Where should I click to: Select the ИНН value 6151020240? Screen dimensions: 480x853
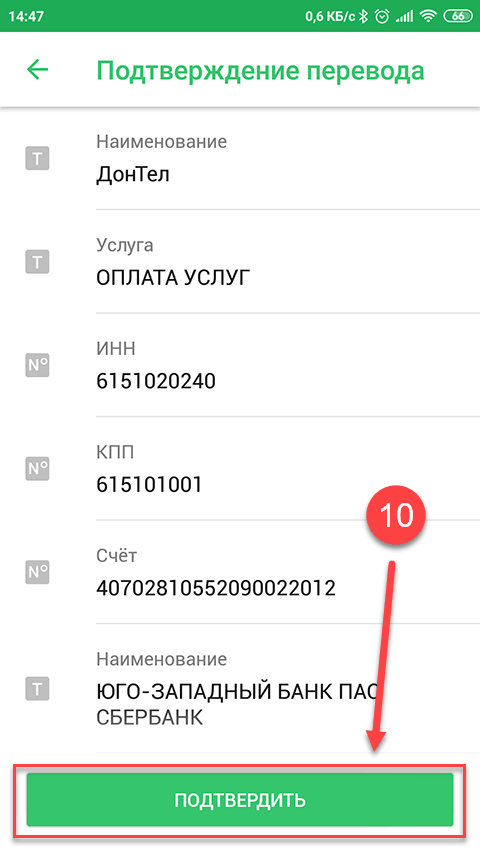click(x=156, y=381)
